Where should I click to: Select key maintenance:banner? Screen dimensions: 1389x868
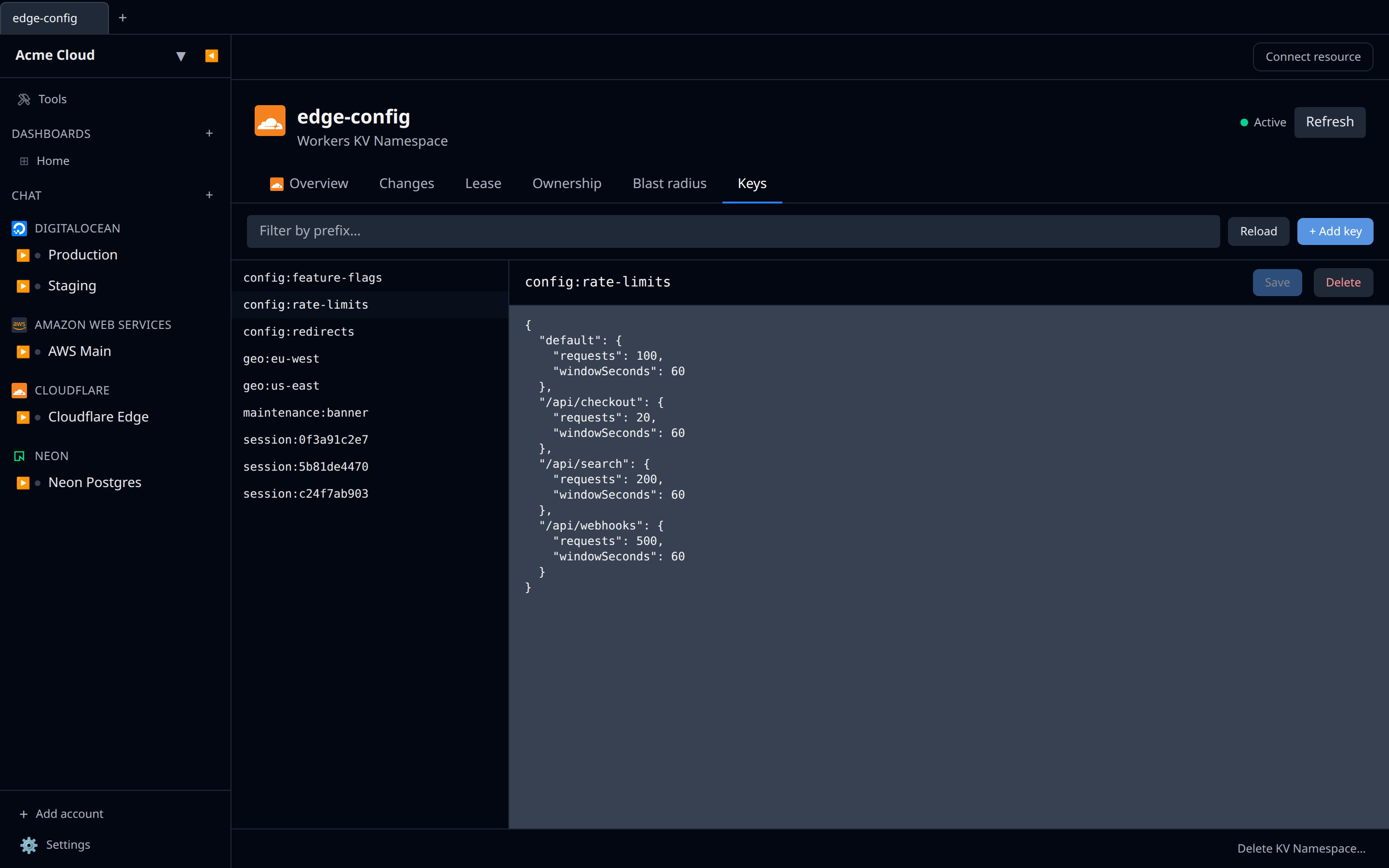pos(369,413)
